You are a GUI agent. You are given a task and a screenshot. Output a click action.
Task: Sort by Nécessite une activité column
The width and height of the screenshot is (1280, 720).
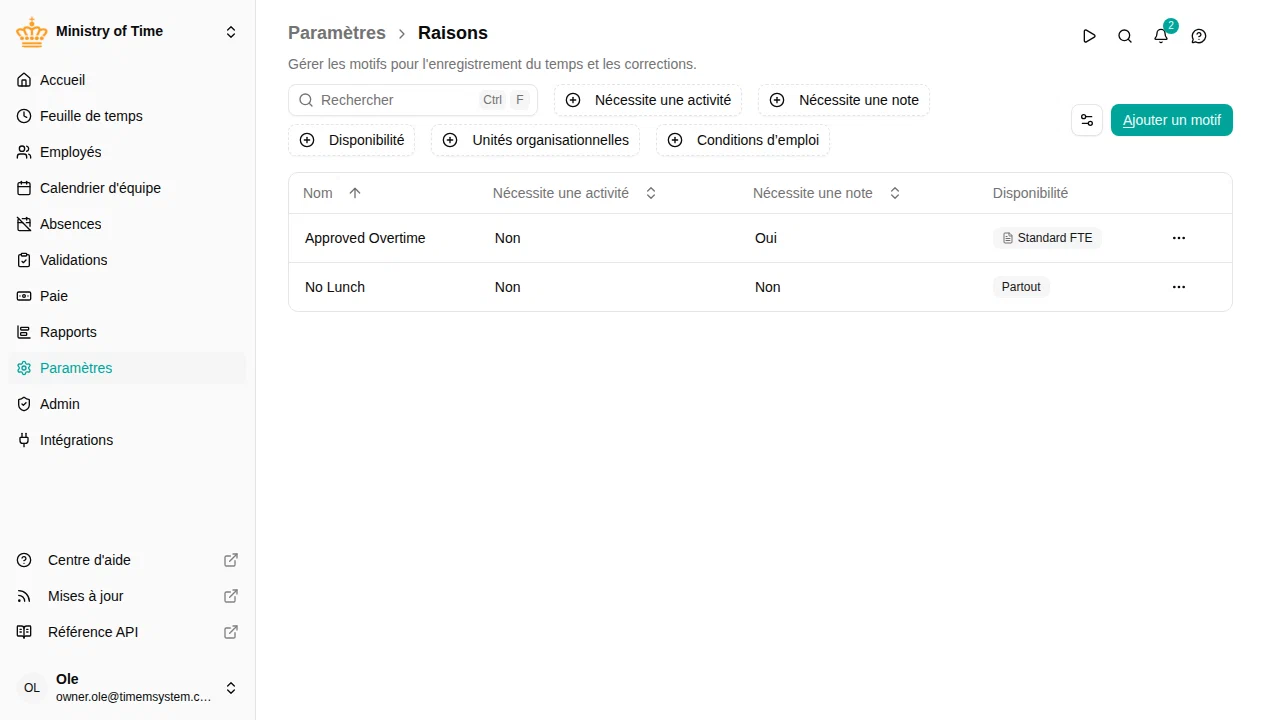pos(575,193)
